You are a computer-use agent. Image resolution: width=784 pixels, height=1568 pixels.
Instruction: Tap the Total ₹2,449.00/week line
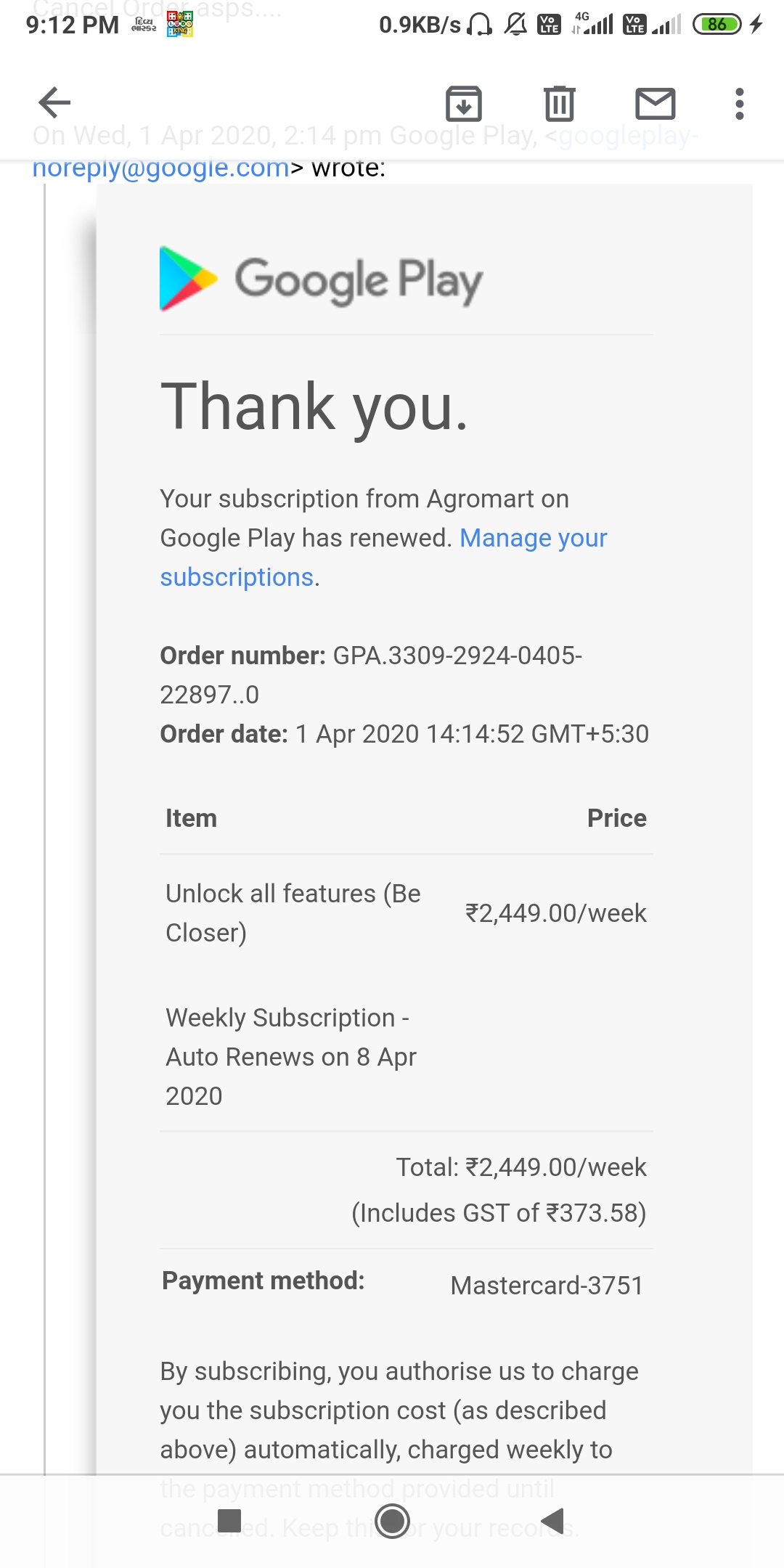(x=521, y=1167)
